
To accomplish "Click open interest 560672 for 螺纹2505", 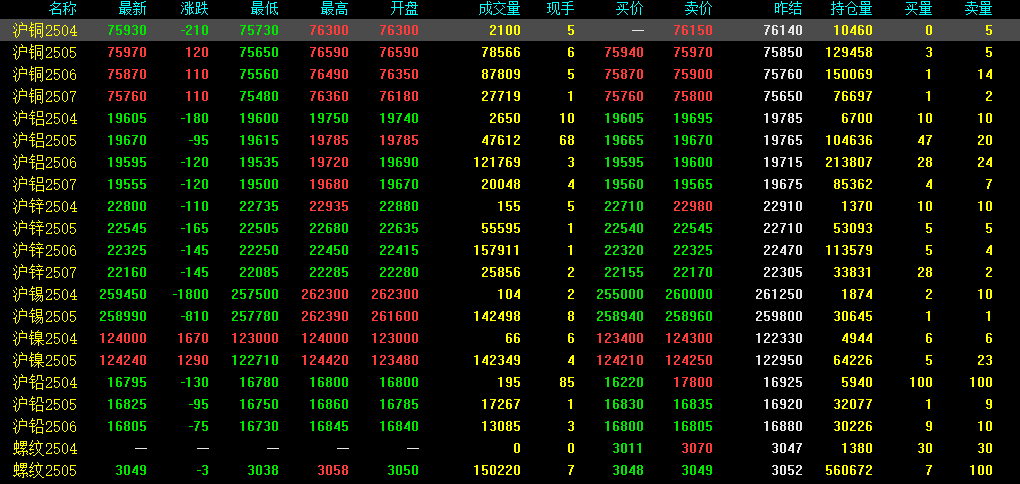I will click(x=850, y=470).
